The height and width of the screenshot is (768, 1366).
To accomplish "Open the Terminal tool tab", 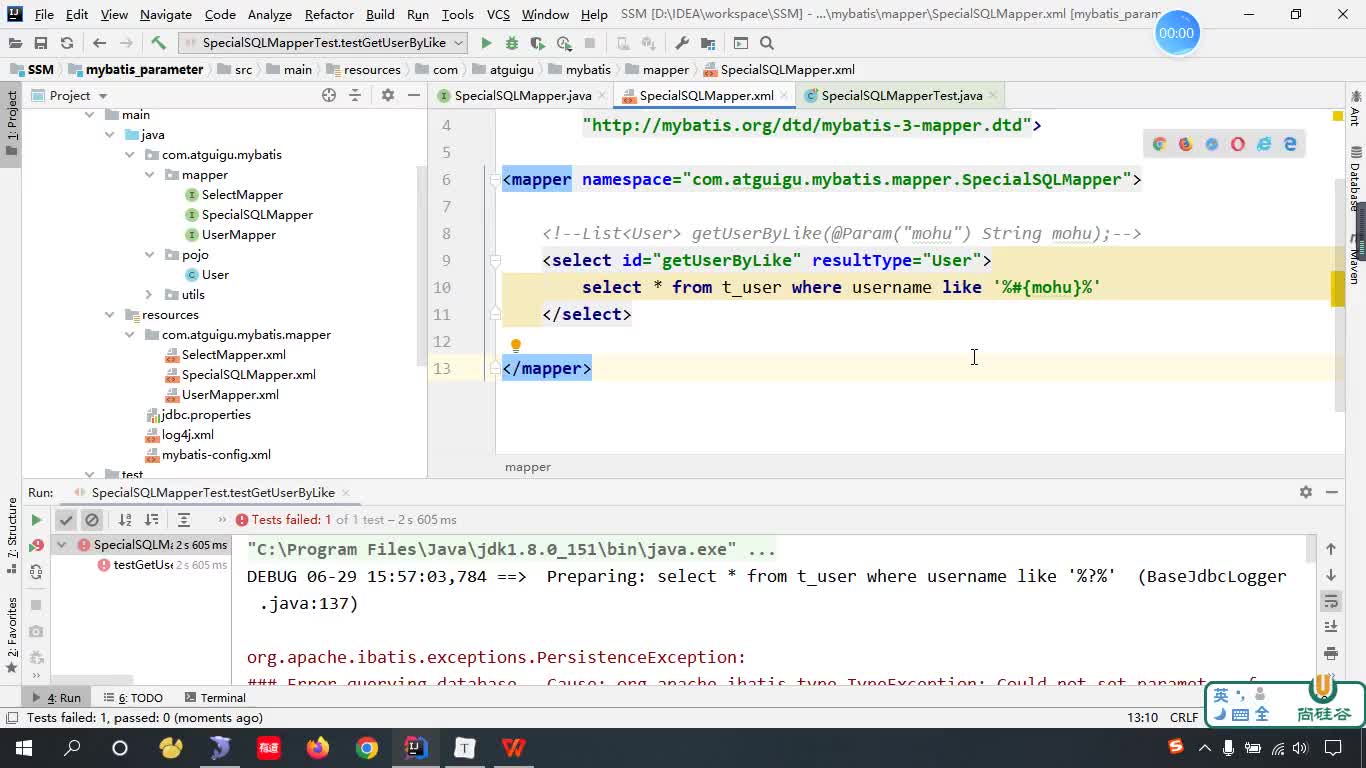I will [x=213, y=698].
